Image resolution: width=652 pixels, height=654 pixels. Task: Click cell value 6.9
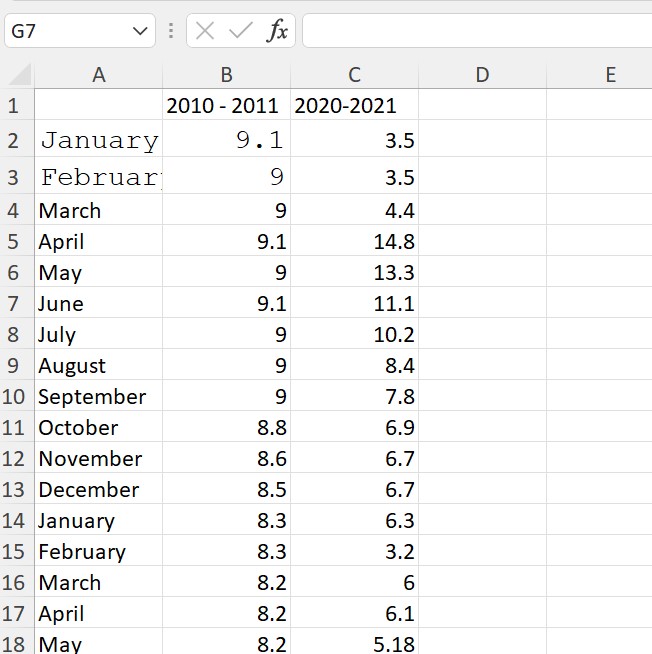[355, 427]
